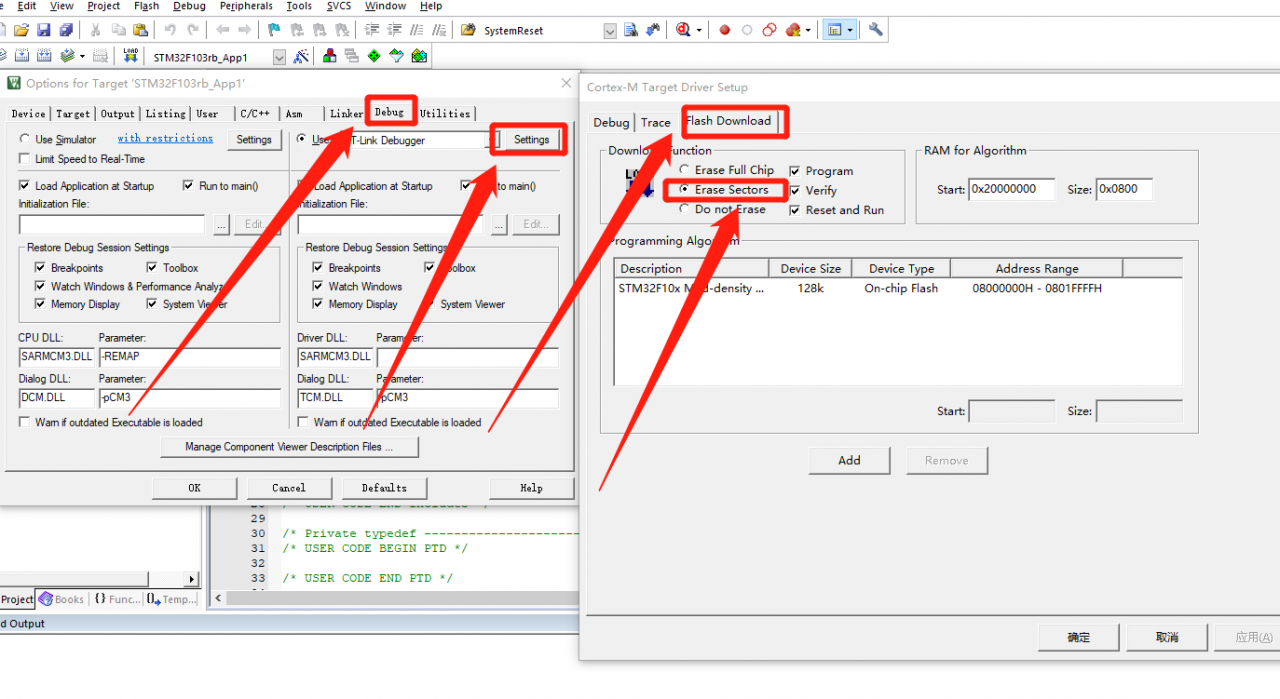Click the RAM for Algorithm Start field
Viewport: 1280px width, 699px height.
click(x=1011, y=189)
